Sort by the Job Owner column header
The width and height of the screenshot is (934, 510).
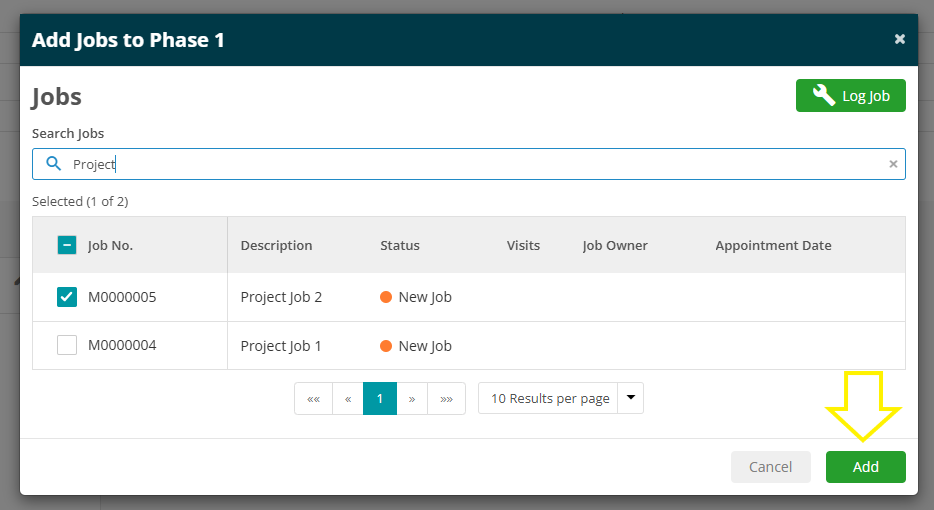(615, 245)
